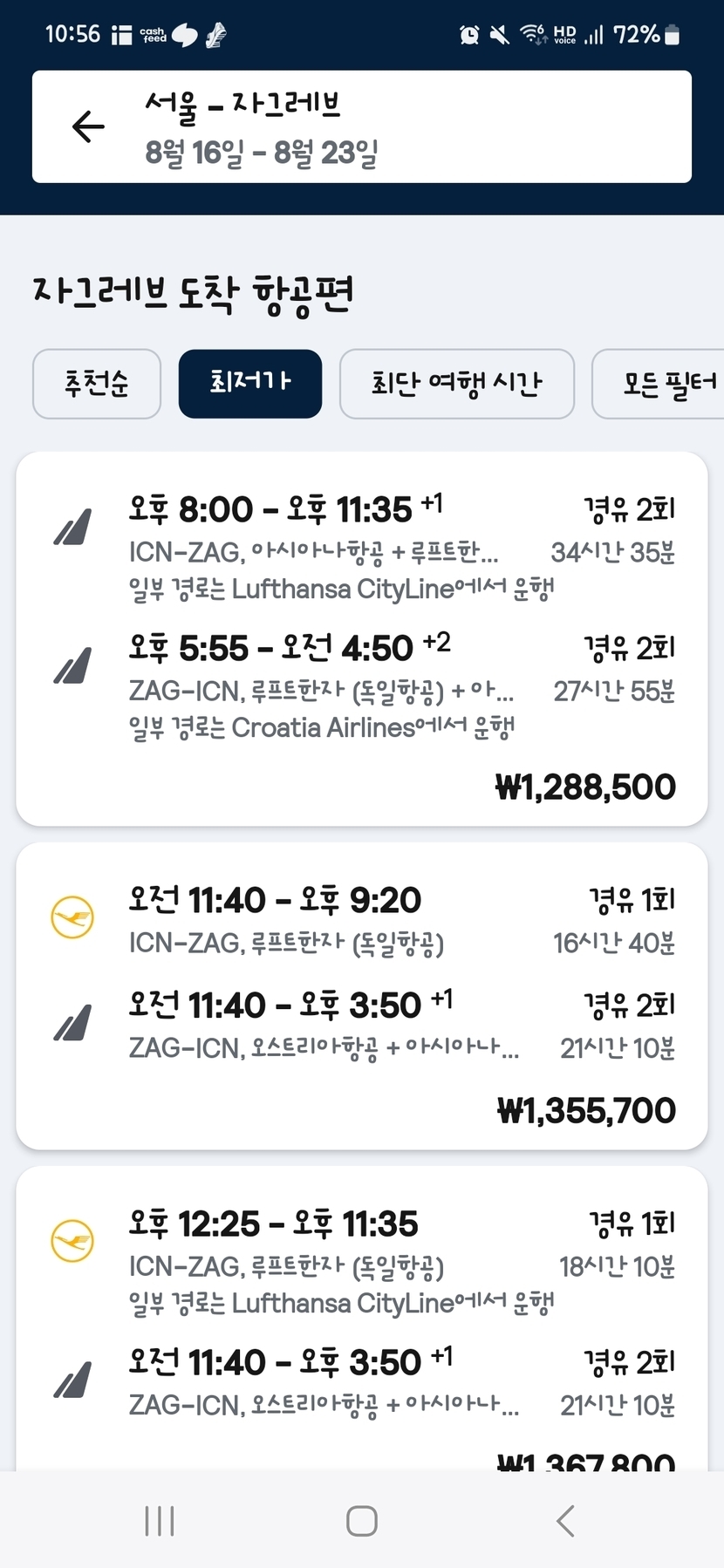Open the 오후 12:25 – 오후 11:35 flight
This screenshot has width=724, height=1568.
[274, 1224]
